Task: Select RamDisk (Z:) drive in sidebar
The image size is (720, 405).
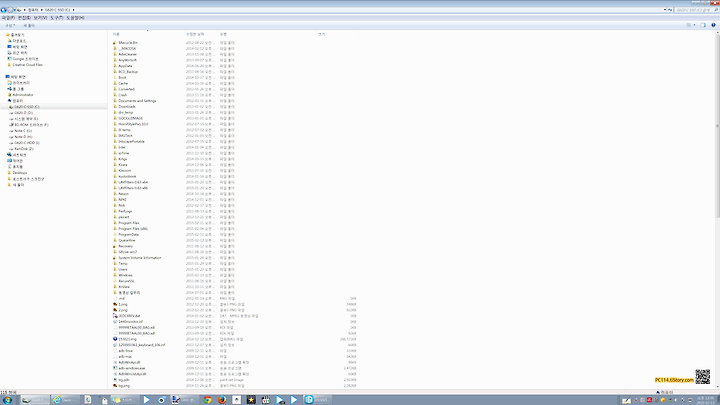Action: coord(23,149)
